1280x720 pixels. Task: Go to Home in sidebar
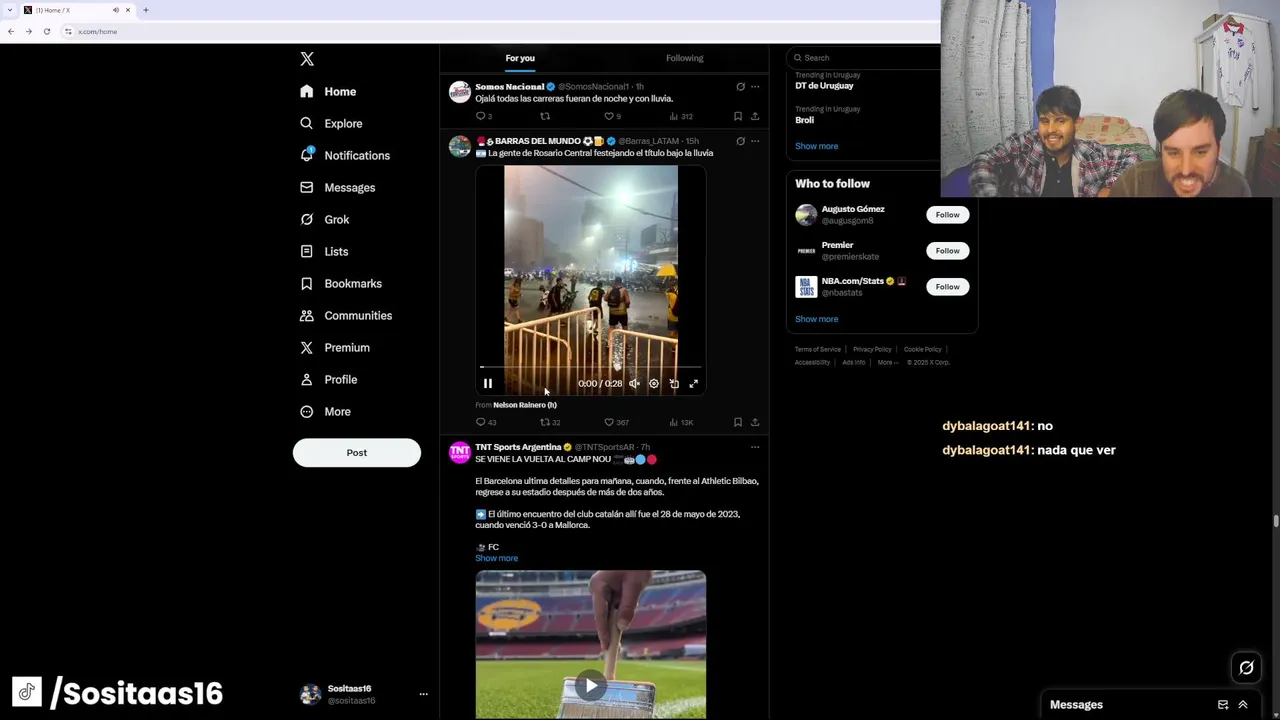coord(328,91)
